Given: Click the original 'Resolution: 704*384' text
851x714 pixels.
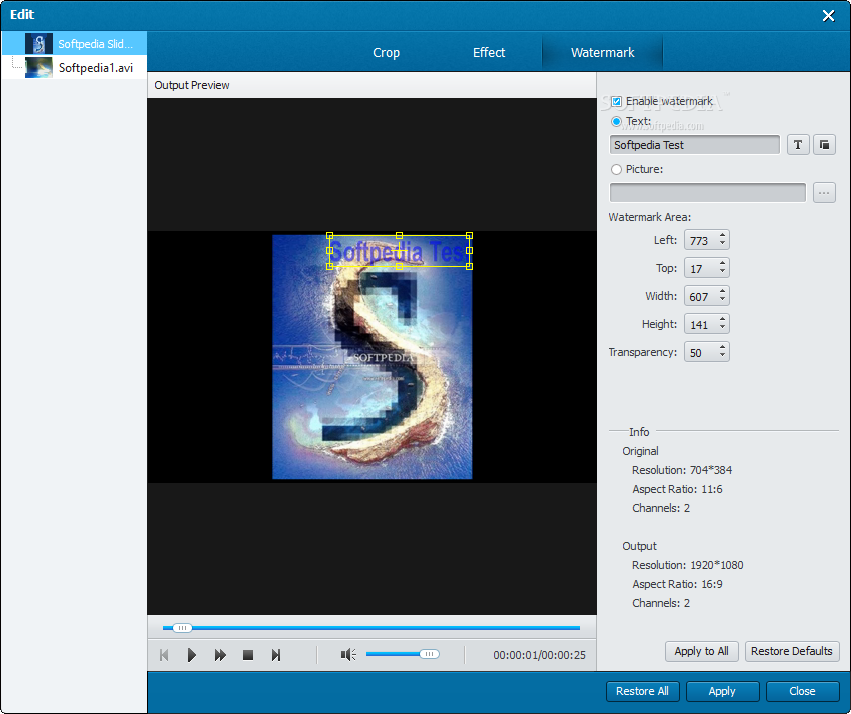Looking at the screenshot, I should [x=682, y=470].
